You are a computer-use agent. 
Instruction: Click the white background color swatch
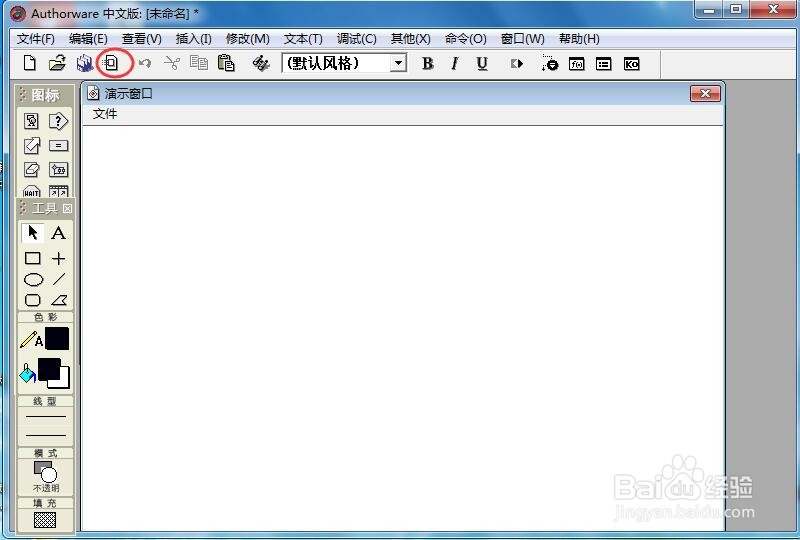coord(64,381)
